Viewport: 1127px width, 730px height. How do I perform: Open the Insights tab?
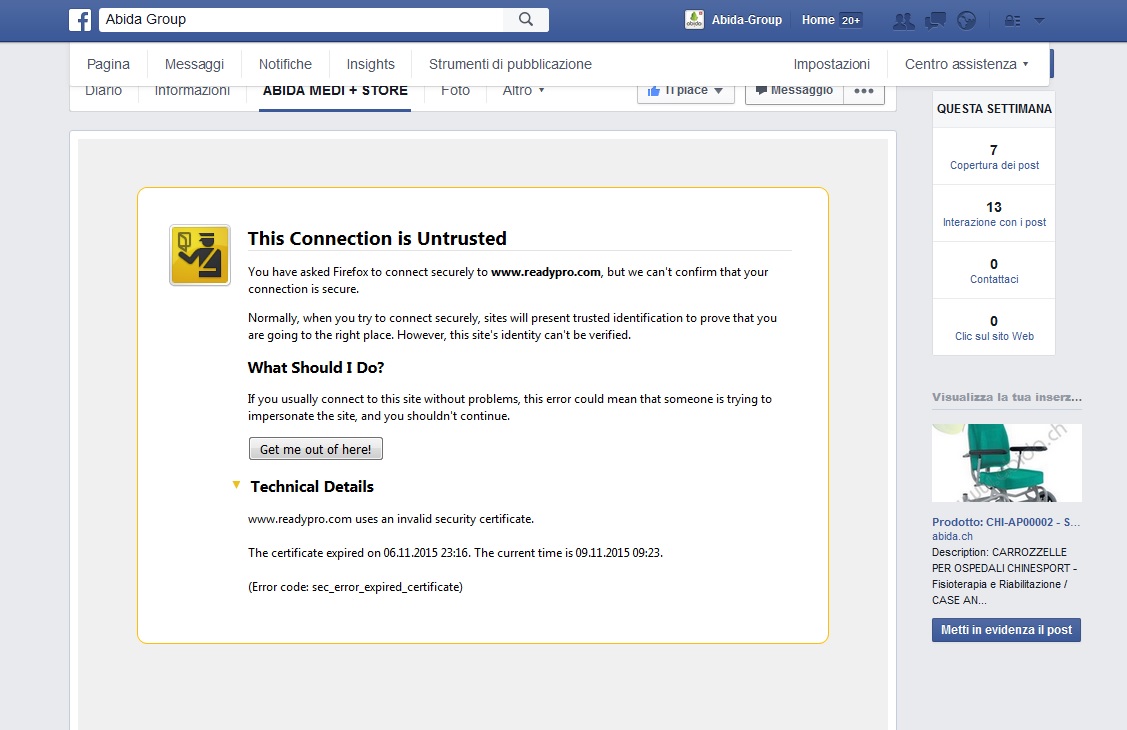click(x=371, y=64)
